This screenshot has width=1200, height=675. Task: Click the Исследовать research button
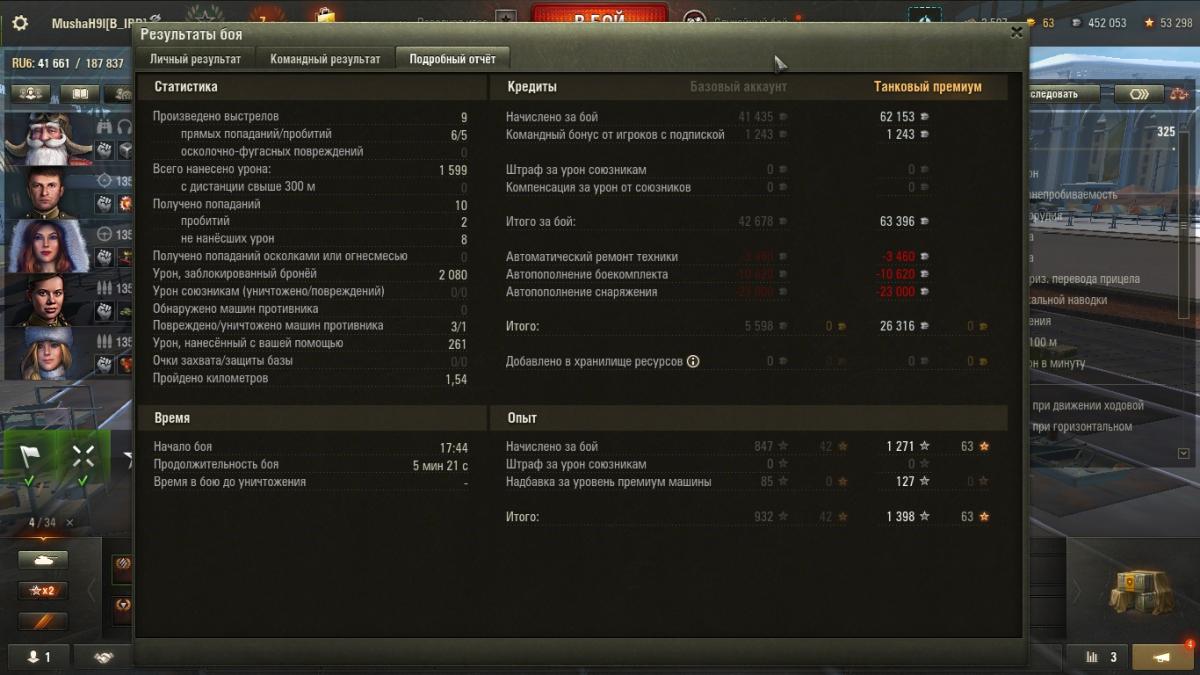[1062, 94]
